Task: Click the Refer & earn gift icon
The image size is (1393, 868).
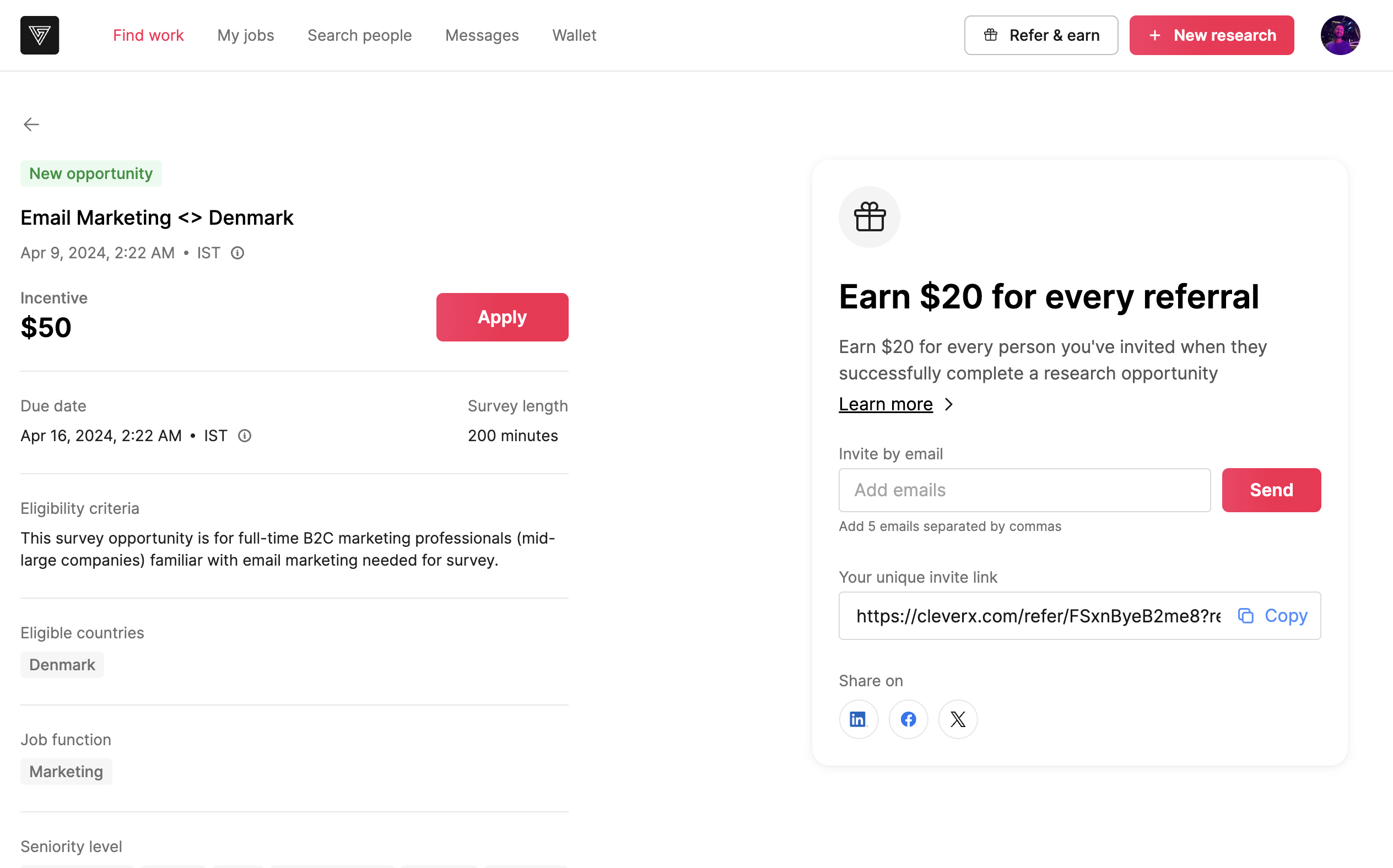Action: coord(991,35)
